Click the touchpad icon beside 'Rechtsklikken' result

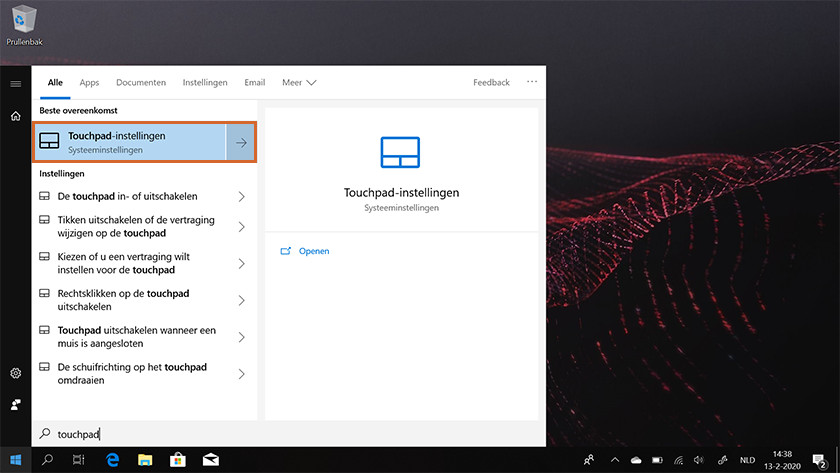coord(44,293)
